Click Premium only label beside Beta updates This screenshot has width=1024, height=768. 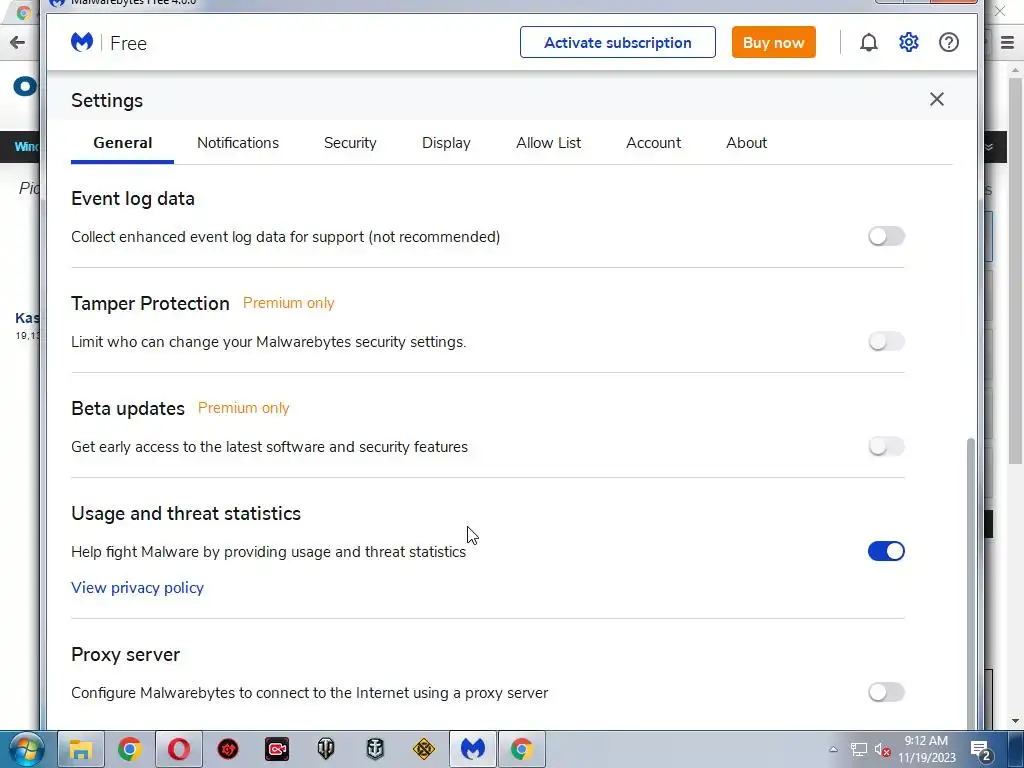pos(244,408)
